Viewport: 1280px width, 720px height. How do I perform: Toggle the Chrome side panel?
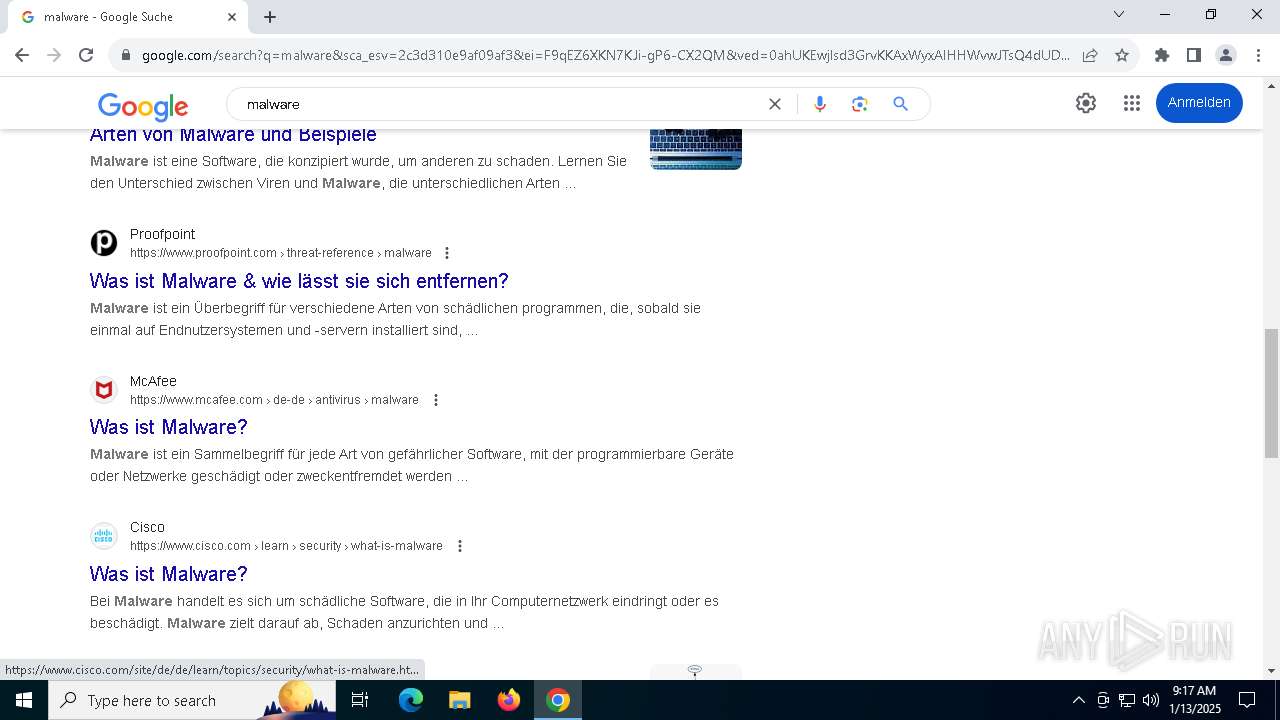click(x=1194, y=55)
